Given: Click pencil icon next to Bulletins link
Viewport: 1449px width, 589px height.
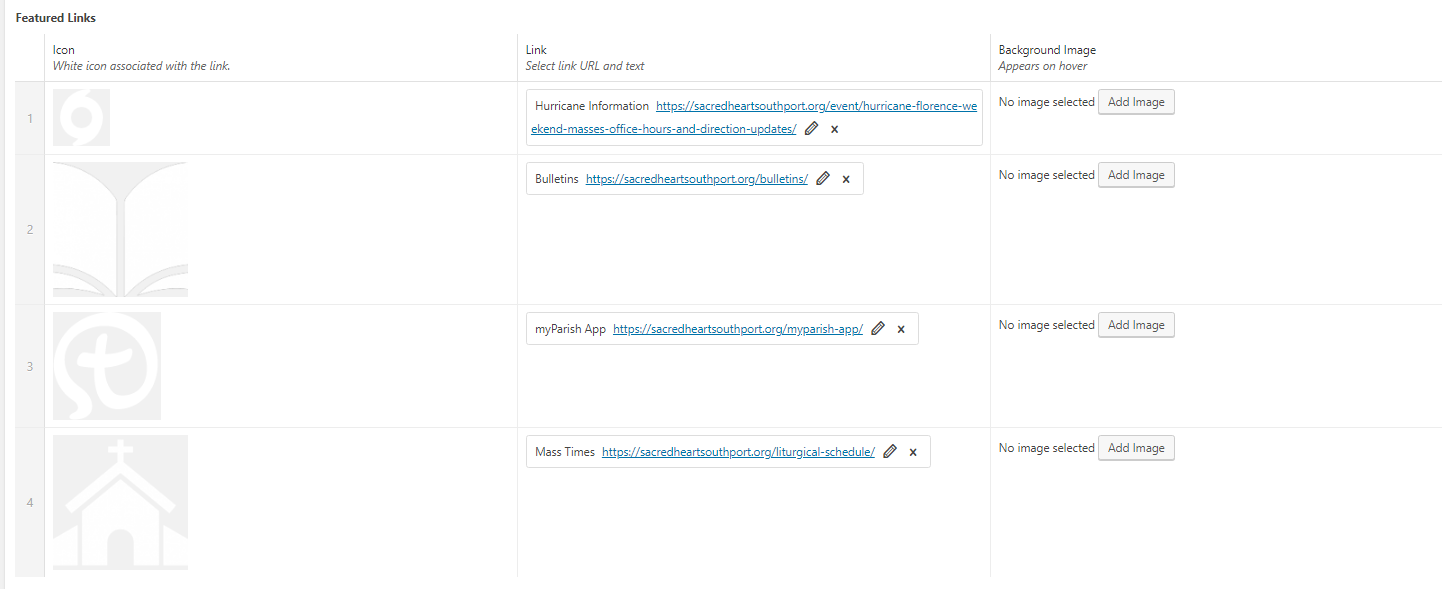Looking at the screenshot, I should pos(824,179).
